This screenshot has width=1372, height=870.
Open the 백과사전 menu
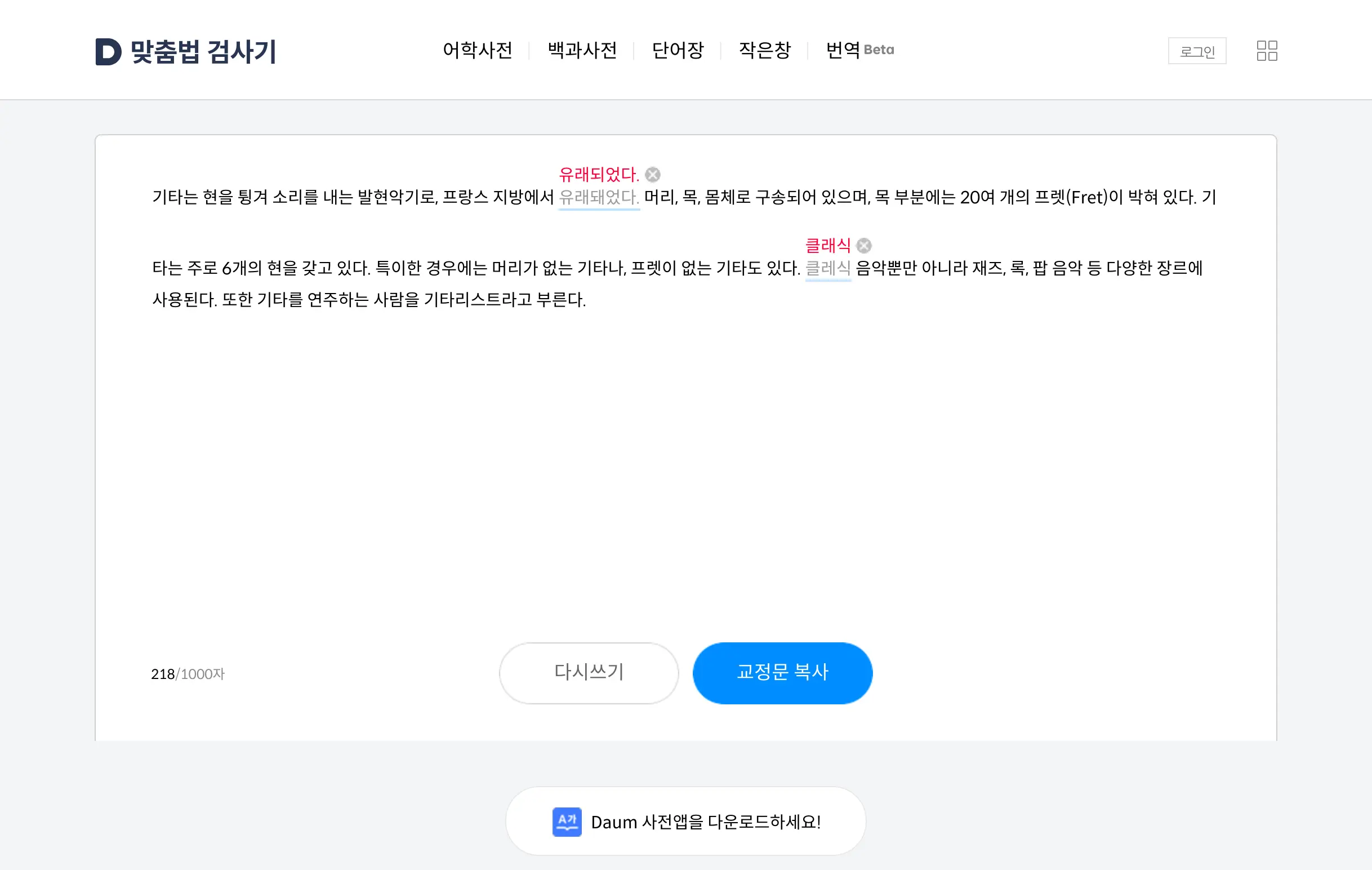point(582,51)
